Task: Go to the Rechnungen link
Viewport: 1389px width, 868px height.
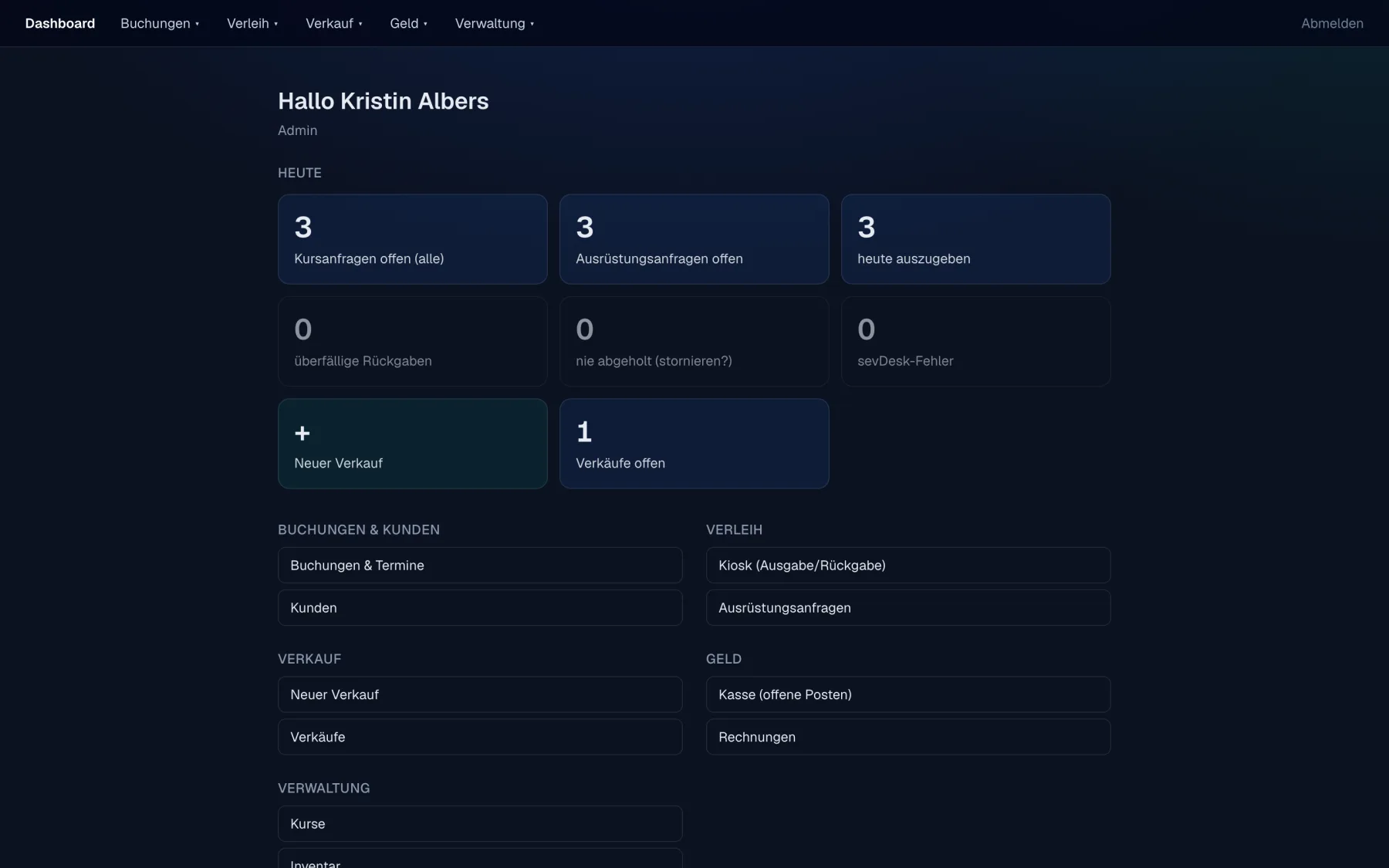Action: tap(908, 737)
